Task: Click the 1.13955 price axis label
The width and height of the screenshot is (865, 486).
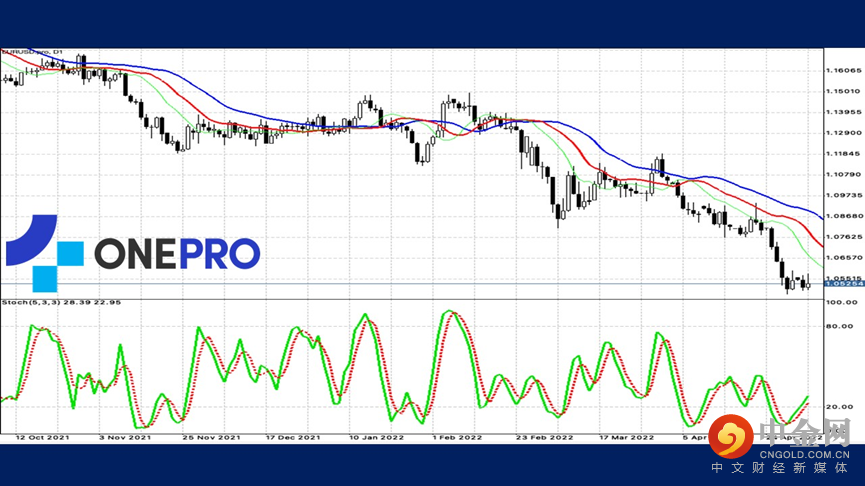Action: [843, 112]
